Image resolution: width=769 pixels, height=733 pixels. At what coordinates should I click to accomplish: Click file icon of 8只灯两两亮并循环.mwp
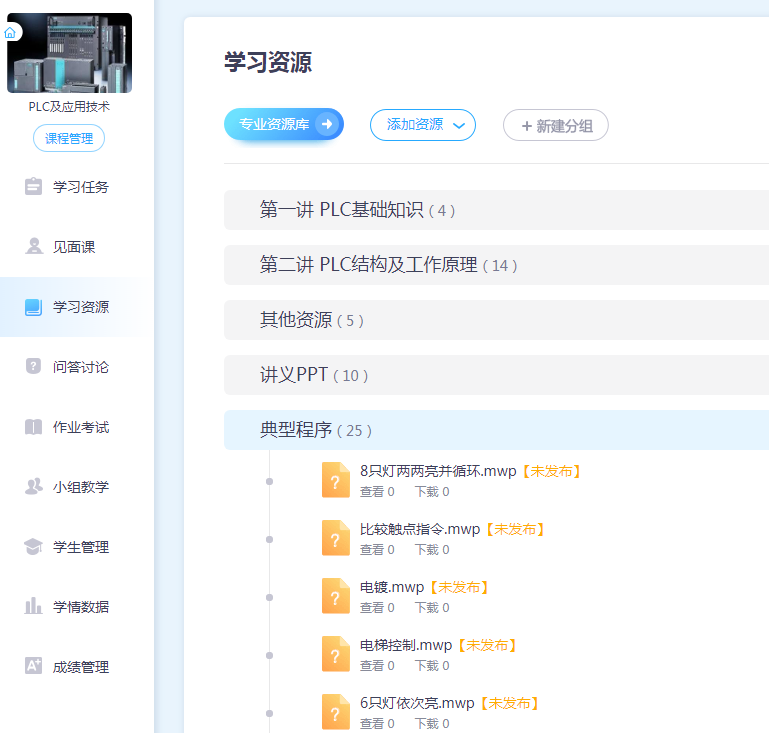click(335, 480)
